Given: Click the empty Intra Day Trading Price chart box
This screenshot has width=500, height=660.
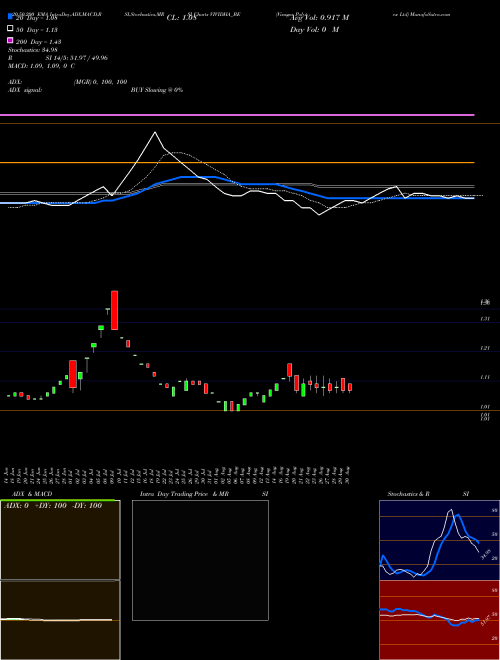Looking at the screenshot, I should (200, 560).
